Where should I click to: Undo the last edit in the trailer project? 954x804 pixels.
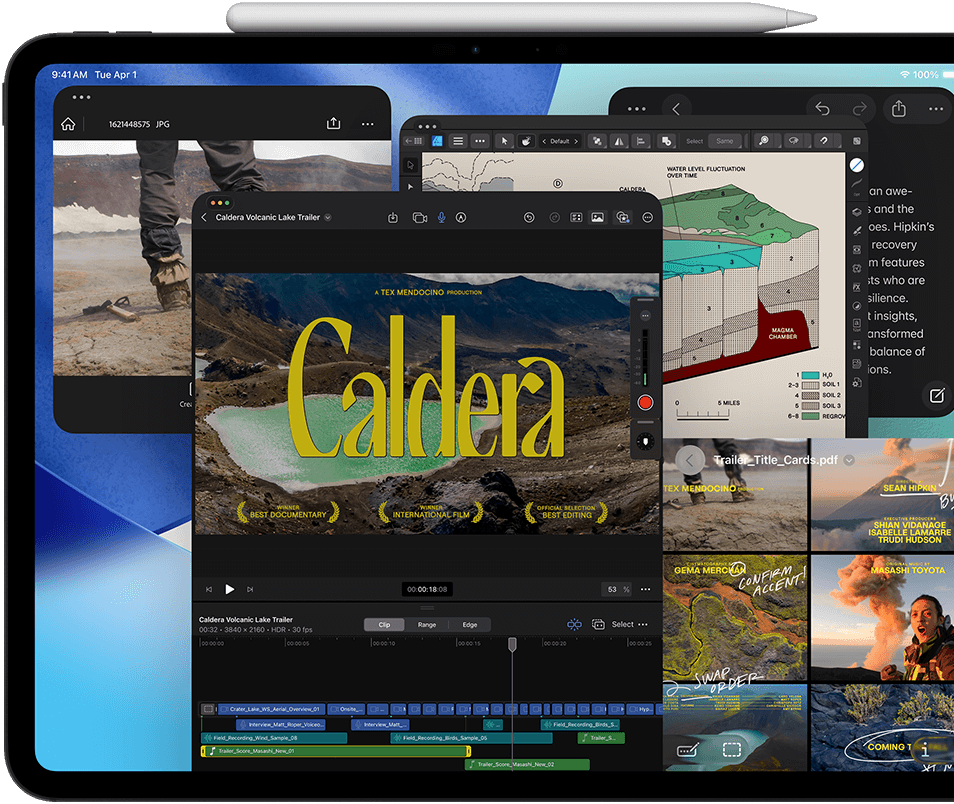529,217
